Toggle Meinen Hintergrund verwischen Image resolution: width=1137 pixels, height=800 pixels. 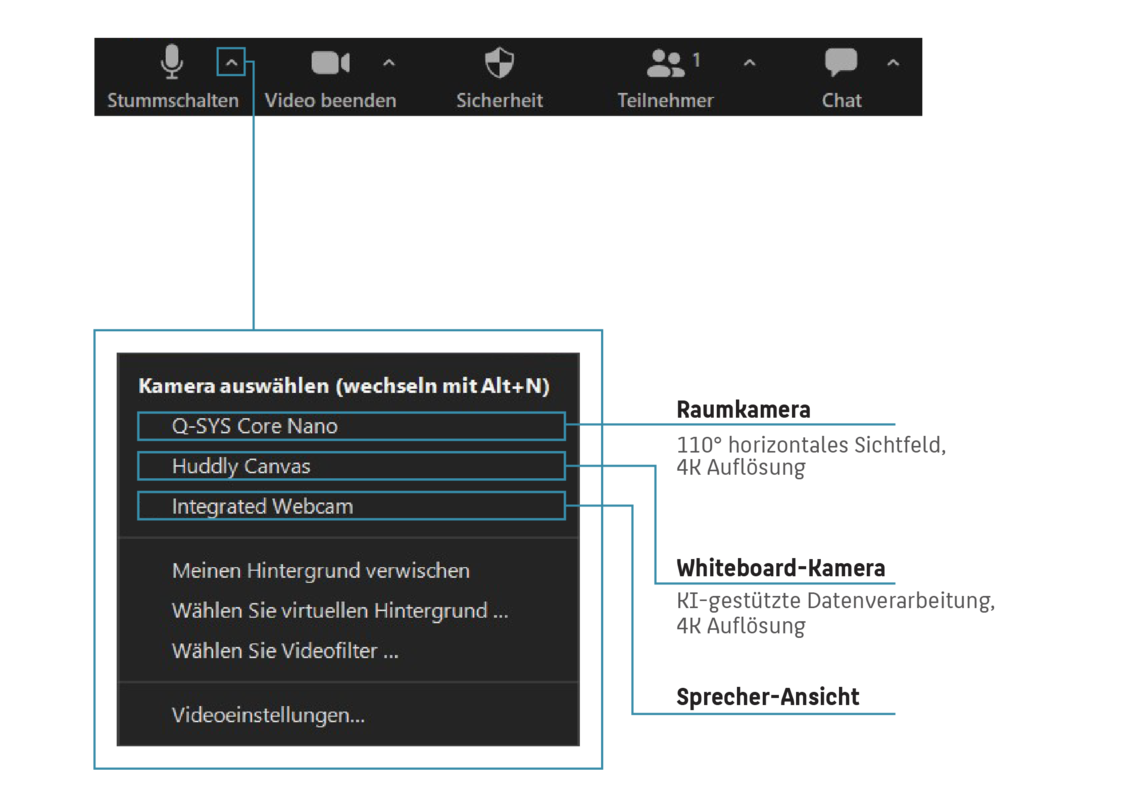tap(320, 571)
